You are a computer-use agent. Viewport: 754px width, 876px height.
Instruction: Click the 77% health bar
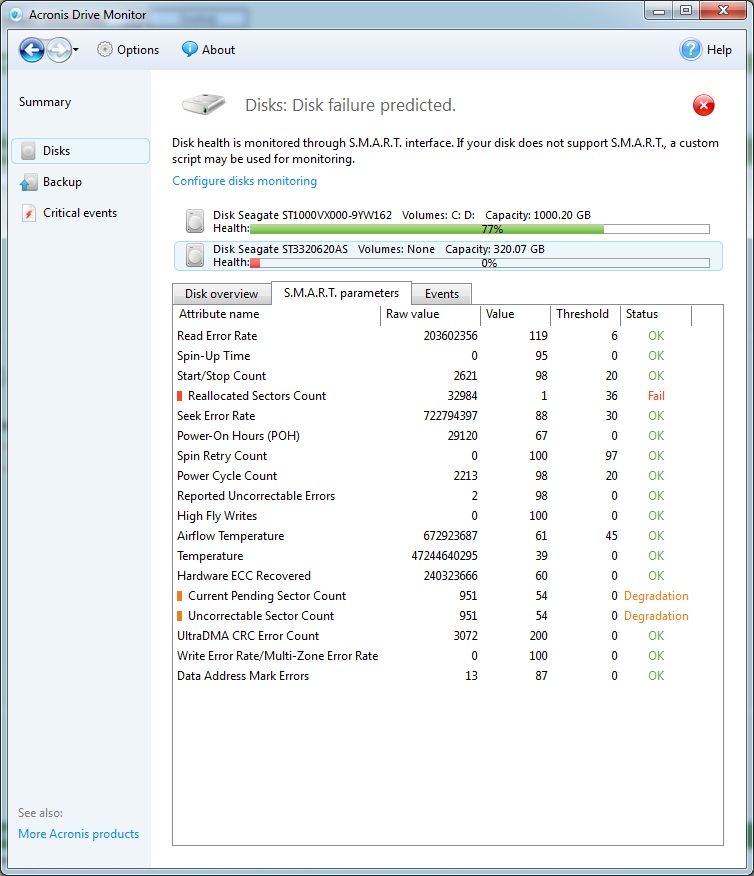pyautogui.click(x=480, y=229)
